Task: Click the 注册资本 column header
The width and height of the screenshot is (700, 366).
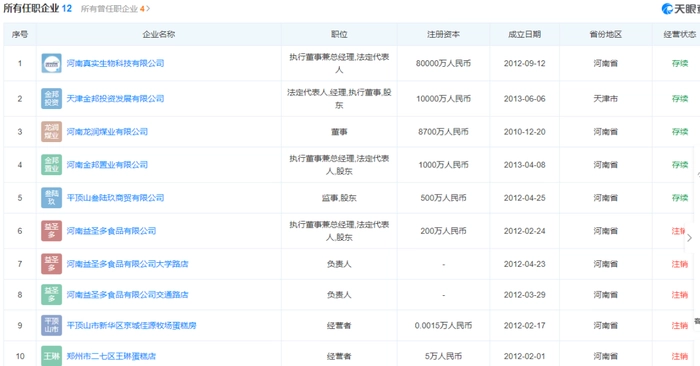Action: 443,34
